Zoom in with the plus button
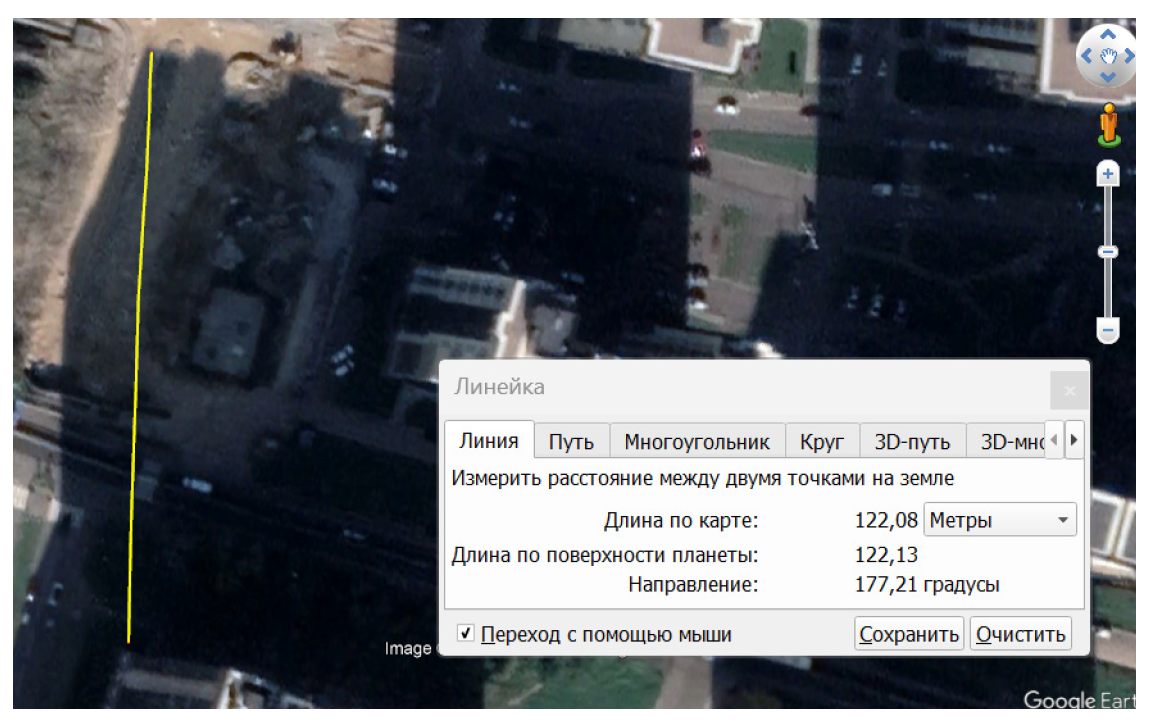The width and height of the screenshot is (1168, 722). [x=1108, y=174]
